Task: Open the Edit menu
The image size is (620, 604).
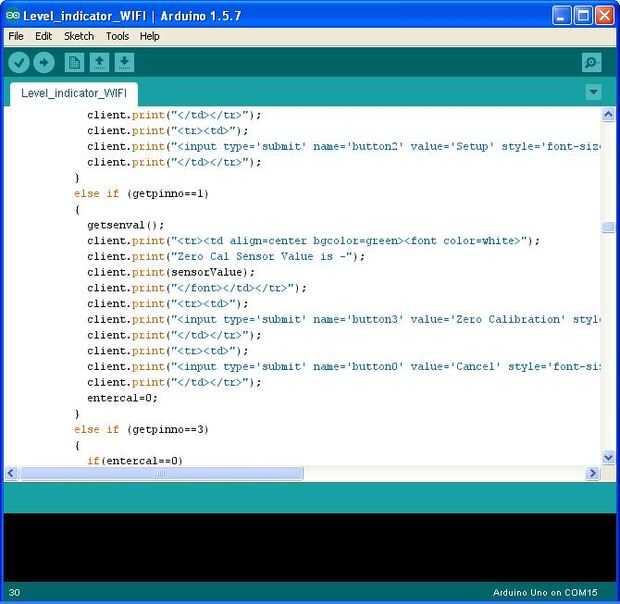Action: (x=43, y=36)
